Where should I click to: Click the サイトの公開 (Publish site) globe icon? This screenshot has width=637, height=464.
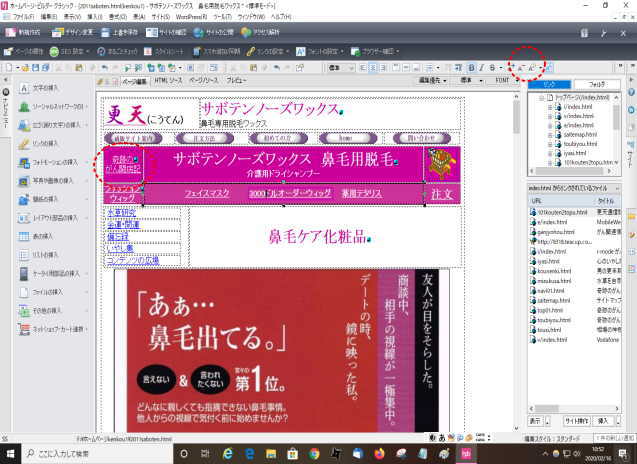(198, 33)
